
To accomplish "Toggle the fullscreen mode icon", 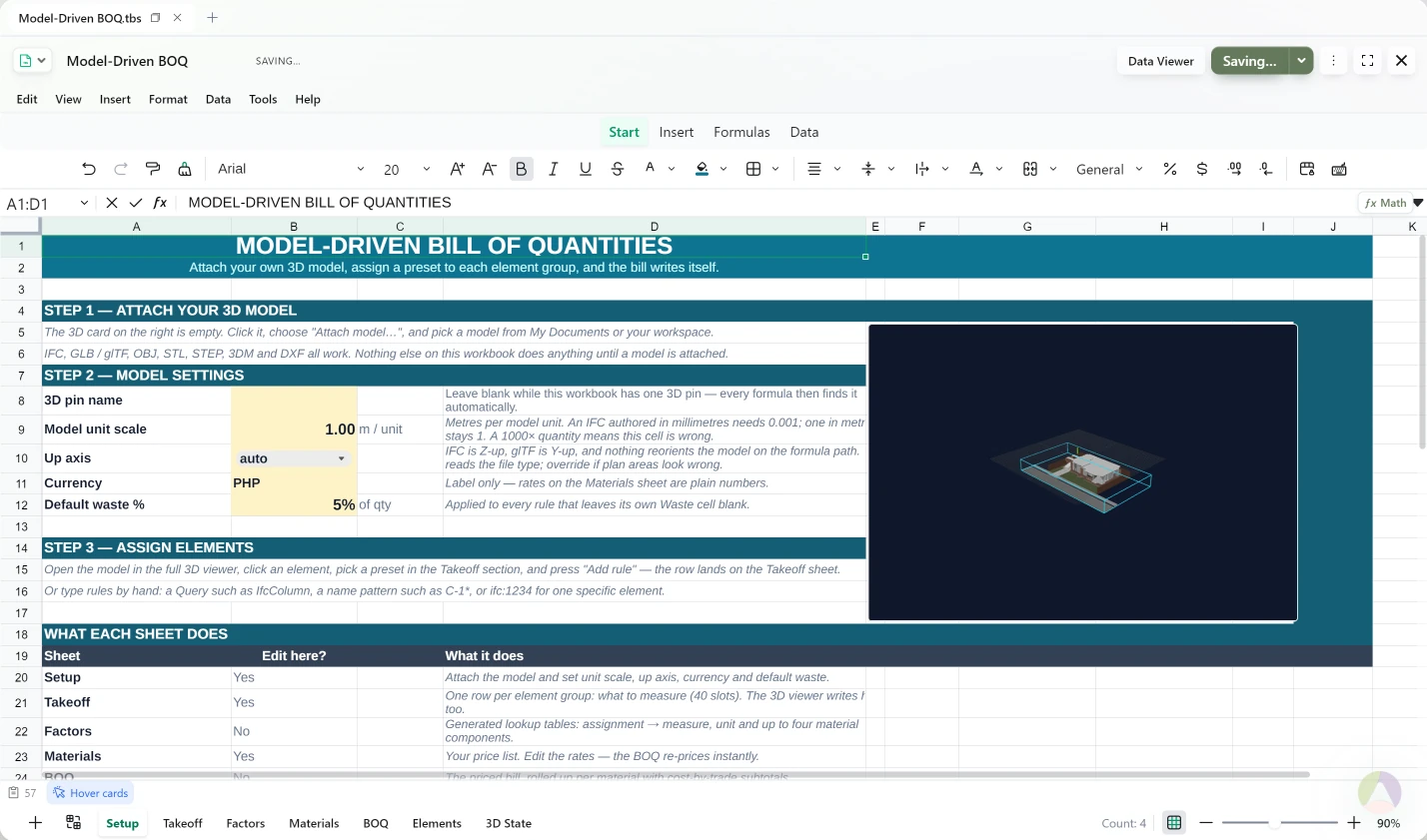I will click(x=1367, y=61).
